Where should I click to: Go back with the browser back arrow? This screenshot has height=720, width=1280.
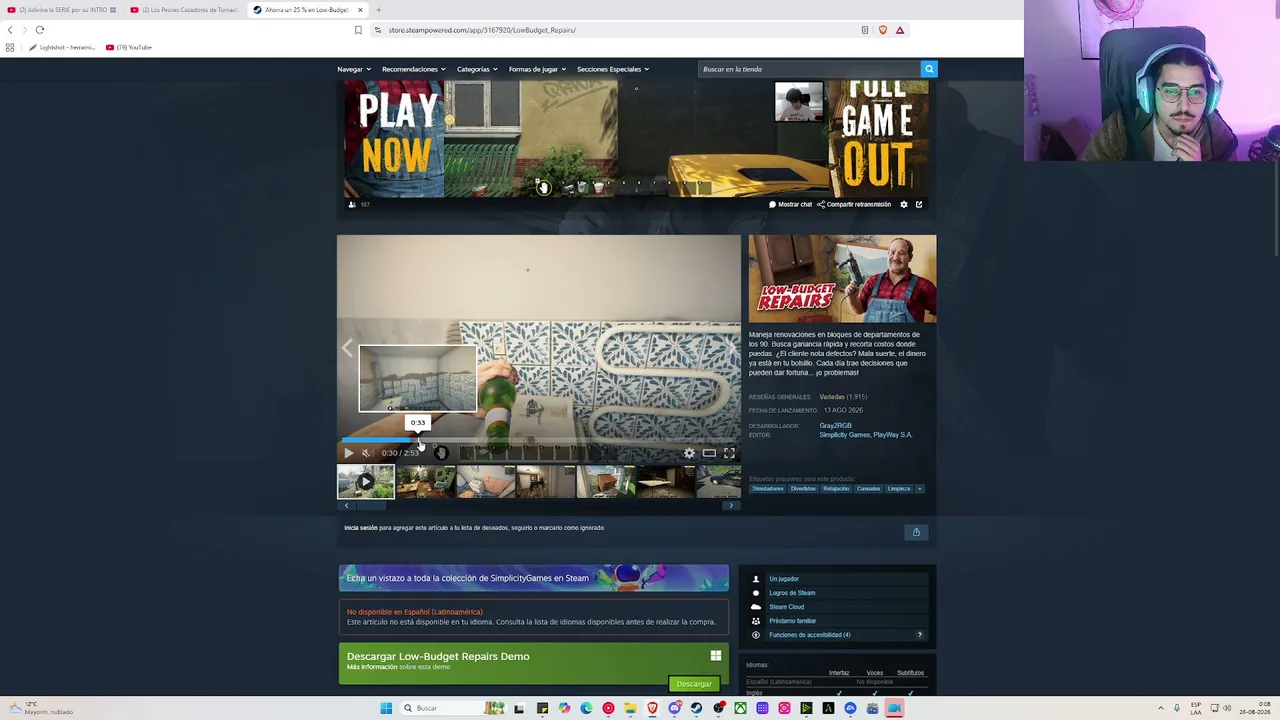click(10, 30)
